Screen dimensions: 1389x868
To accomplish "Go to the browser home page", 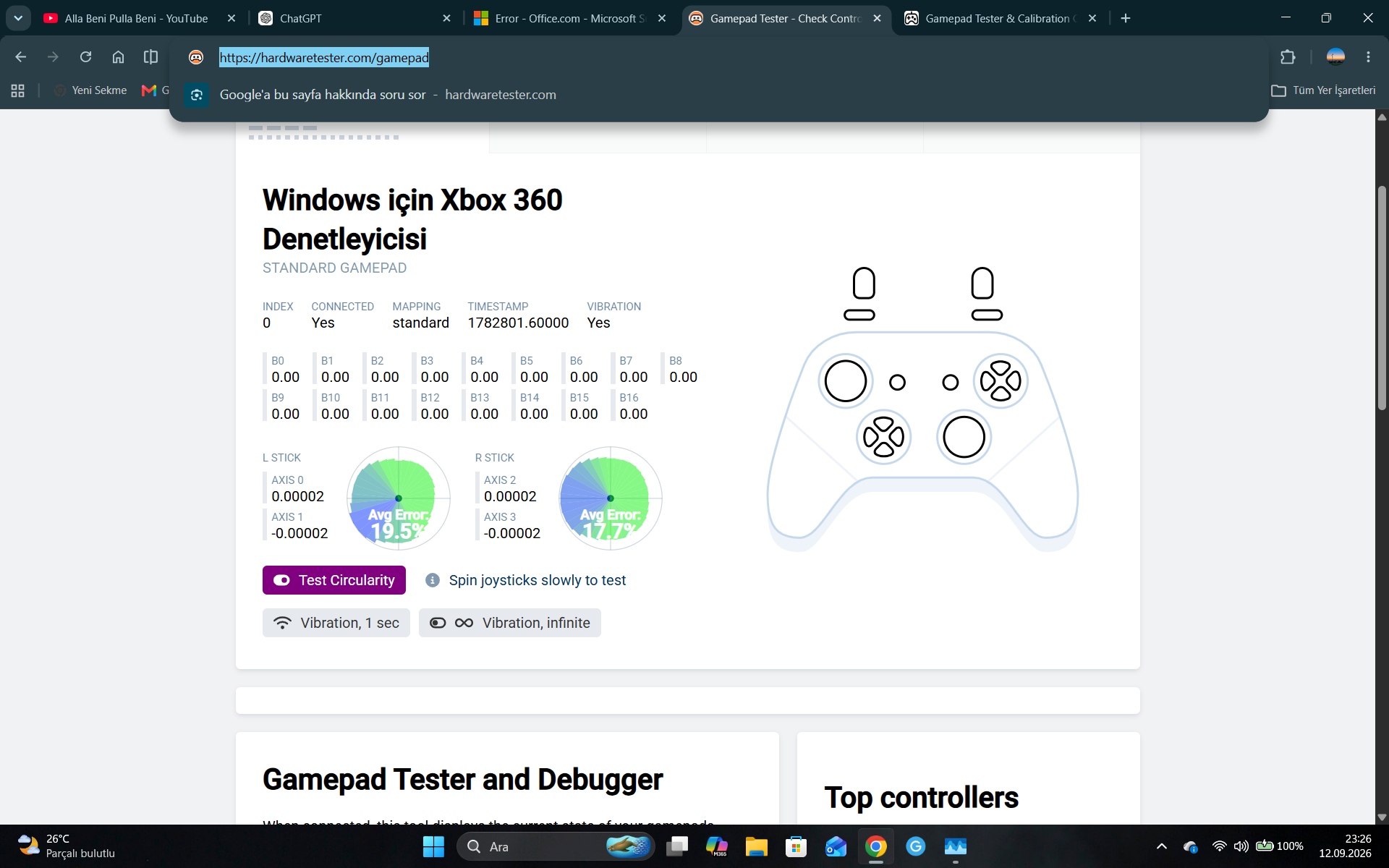I will (x=118, y=57).
